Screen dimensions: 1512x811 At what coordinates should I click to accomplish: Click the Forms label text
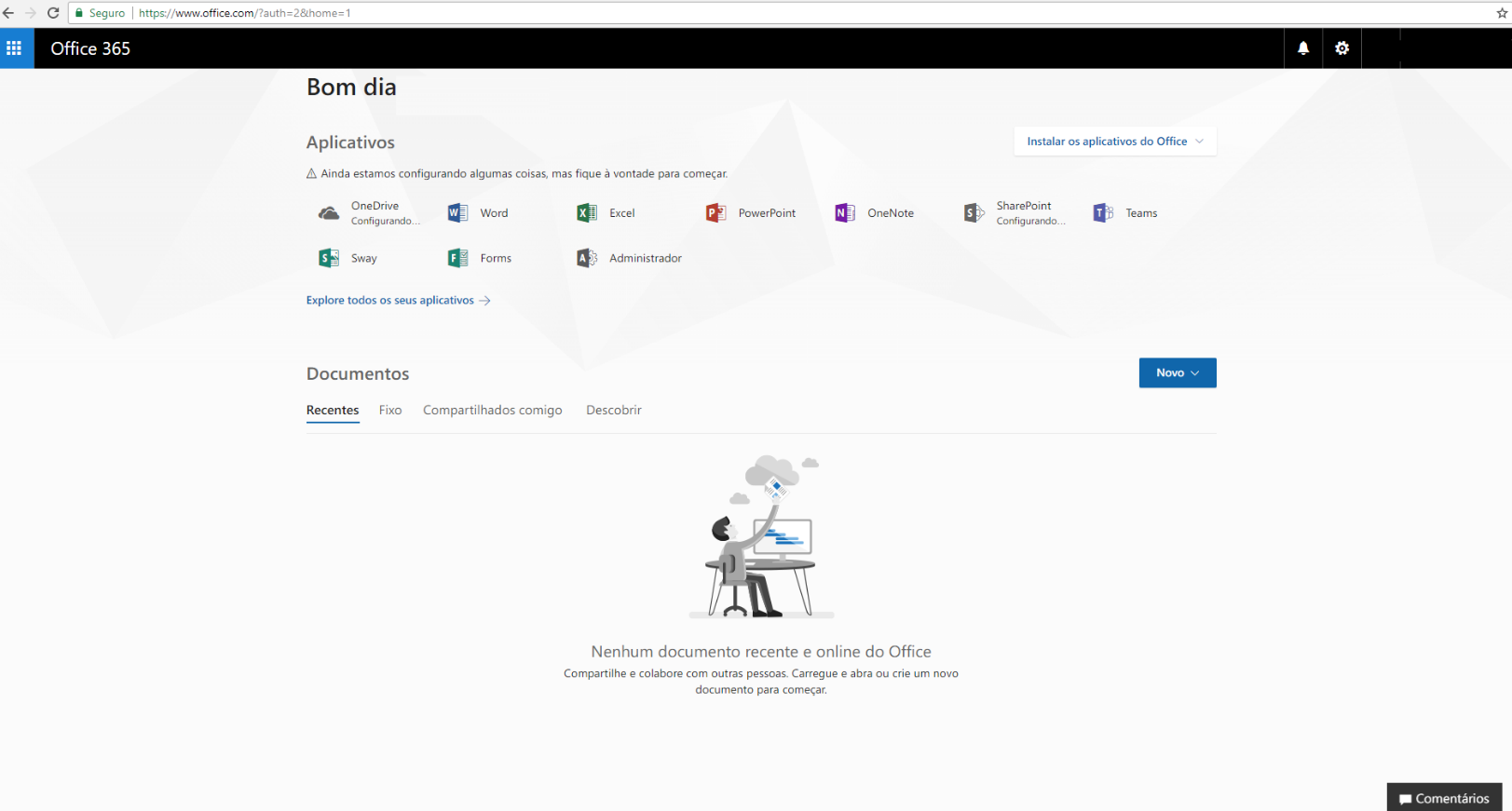click(496, 259)
